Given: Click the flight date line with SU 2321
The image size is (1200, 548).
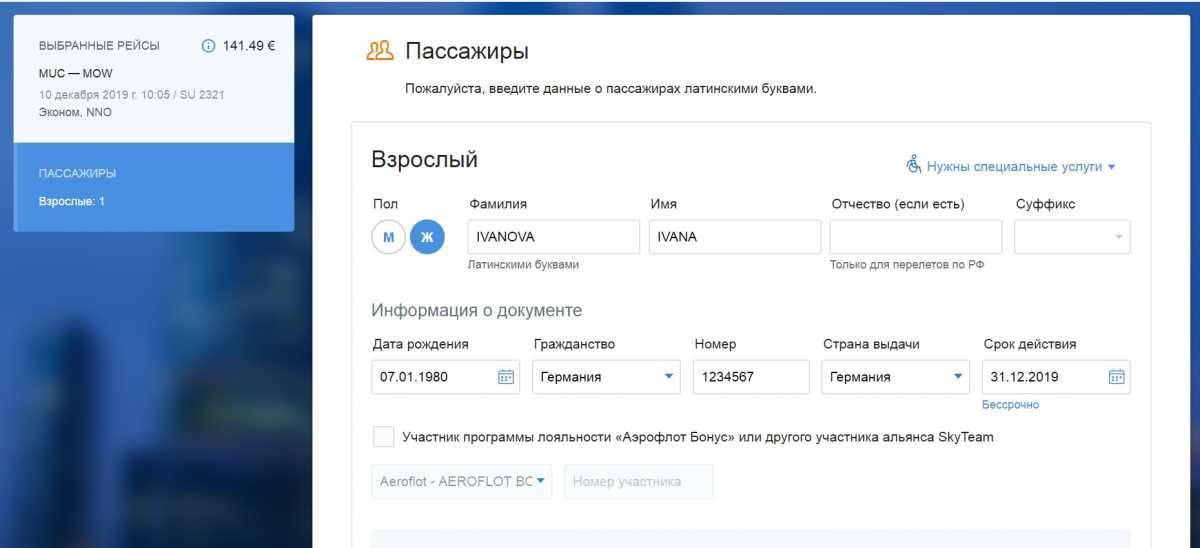Looking at the screenshot, I should click(131, 94).
